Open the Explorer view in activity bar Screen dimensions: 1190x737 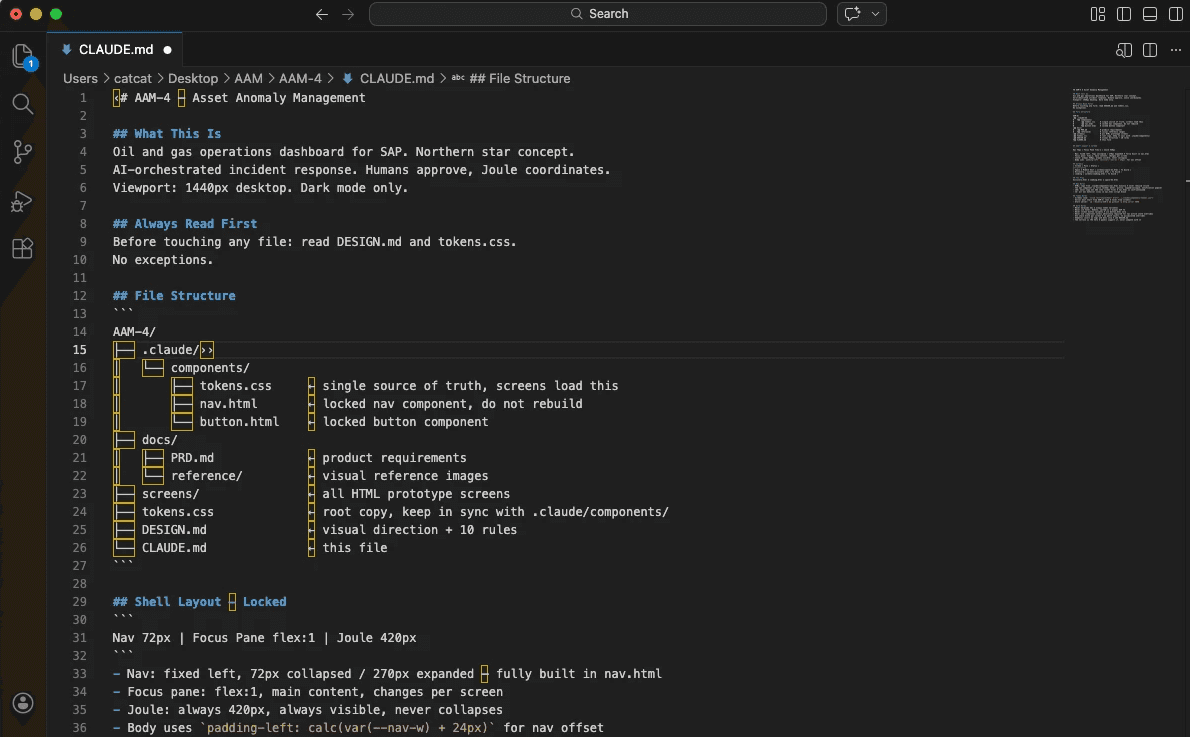tap(23, 56)
